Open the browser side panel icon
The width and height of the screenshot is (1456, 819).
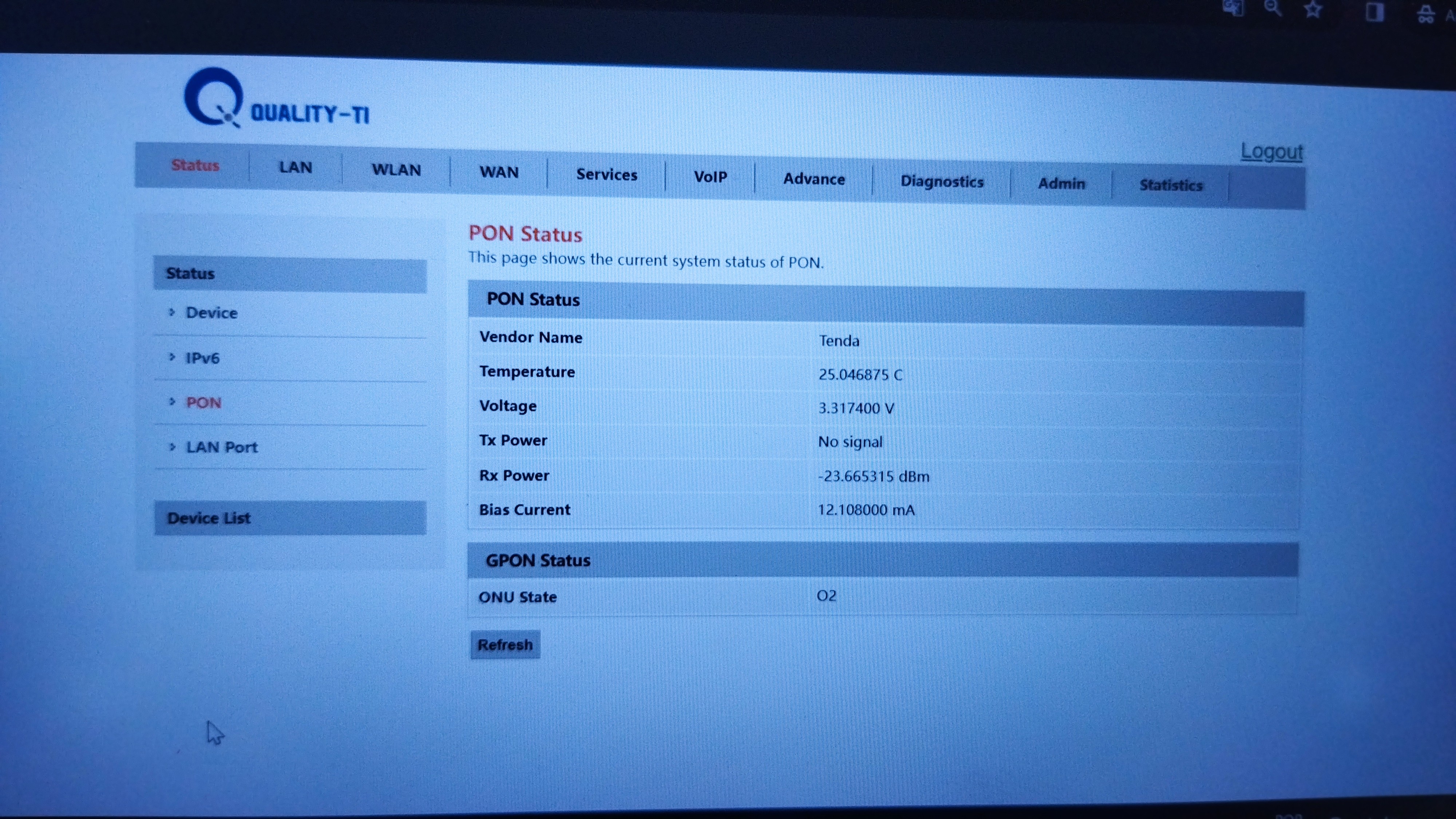(x=1374, y=11)
